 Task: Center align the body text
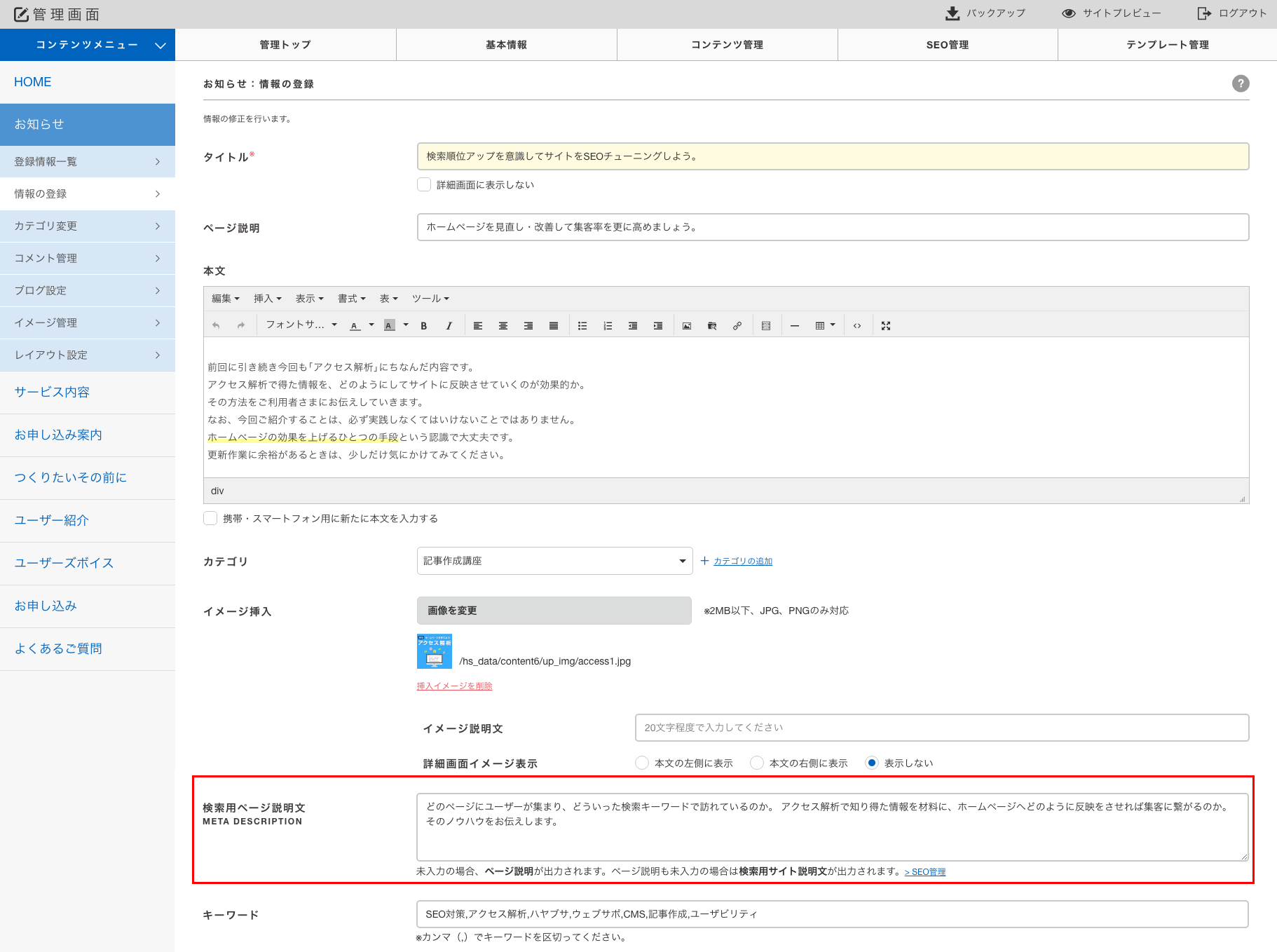point(503,326)
